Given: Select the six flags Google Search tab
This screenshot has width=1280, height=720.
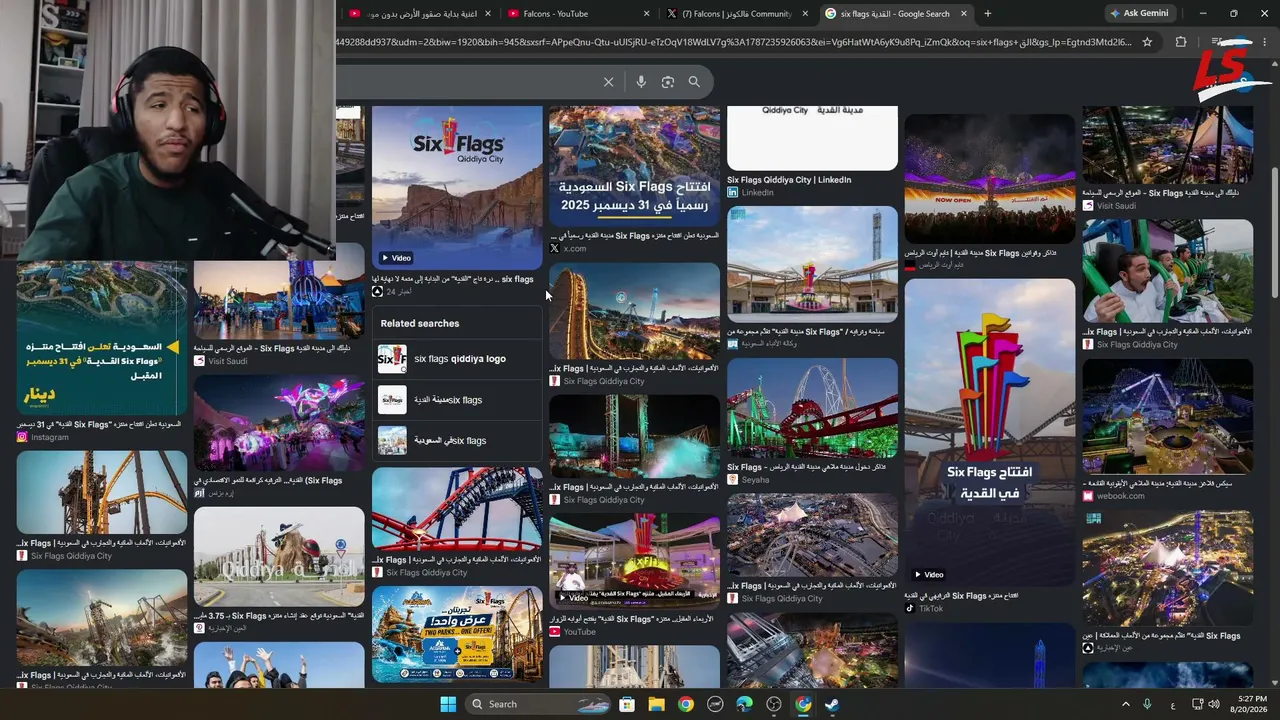Looking at the screenshot, I should click(x=897, y=14).
